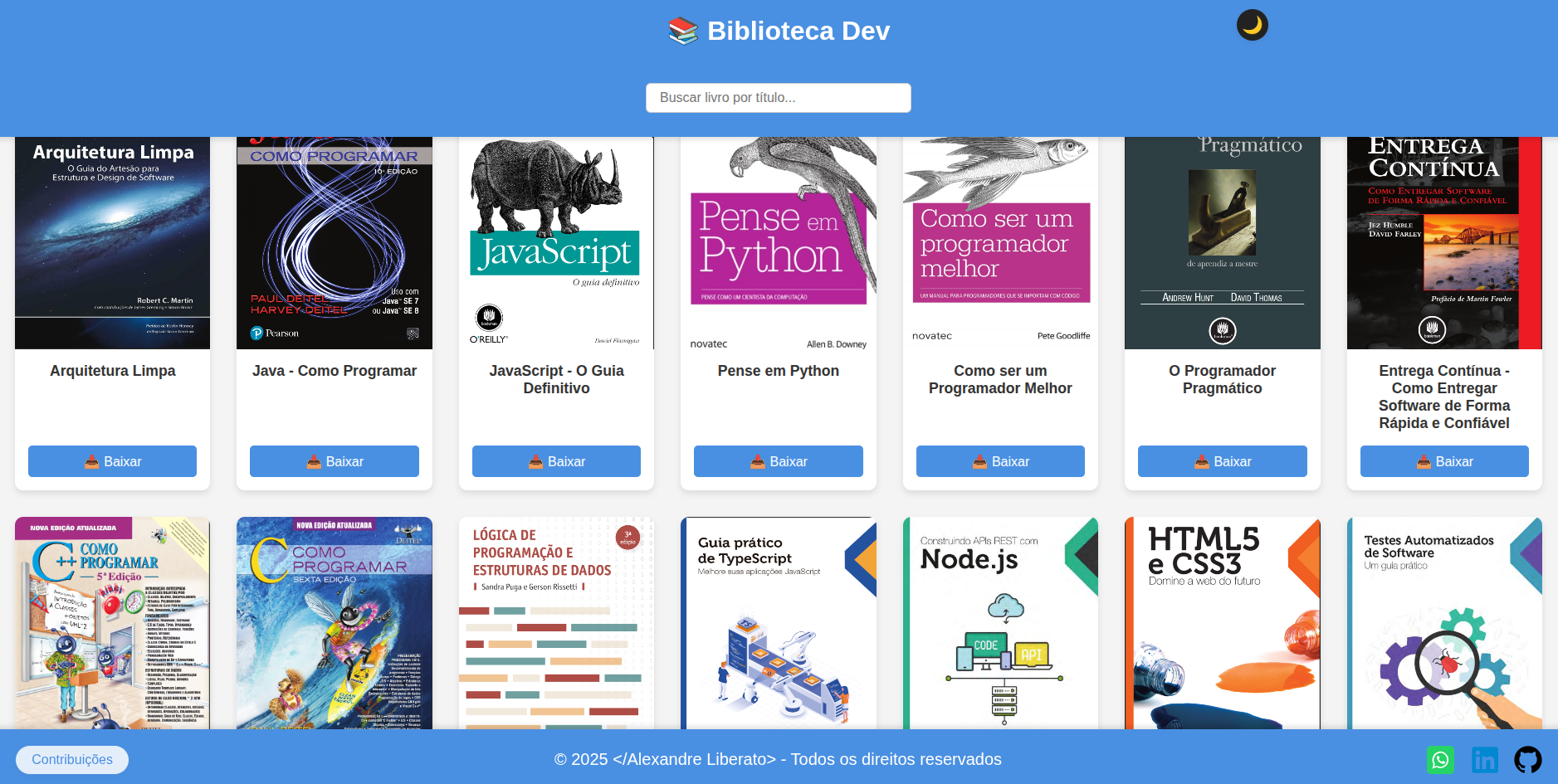Open the GitHub icon in the footer
Viewport: 1558px width, 784px height.
(1530, 759)
